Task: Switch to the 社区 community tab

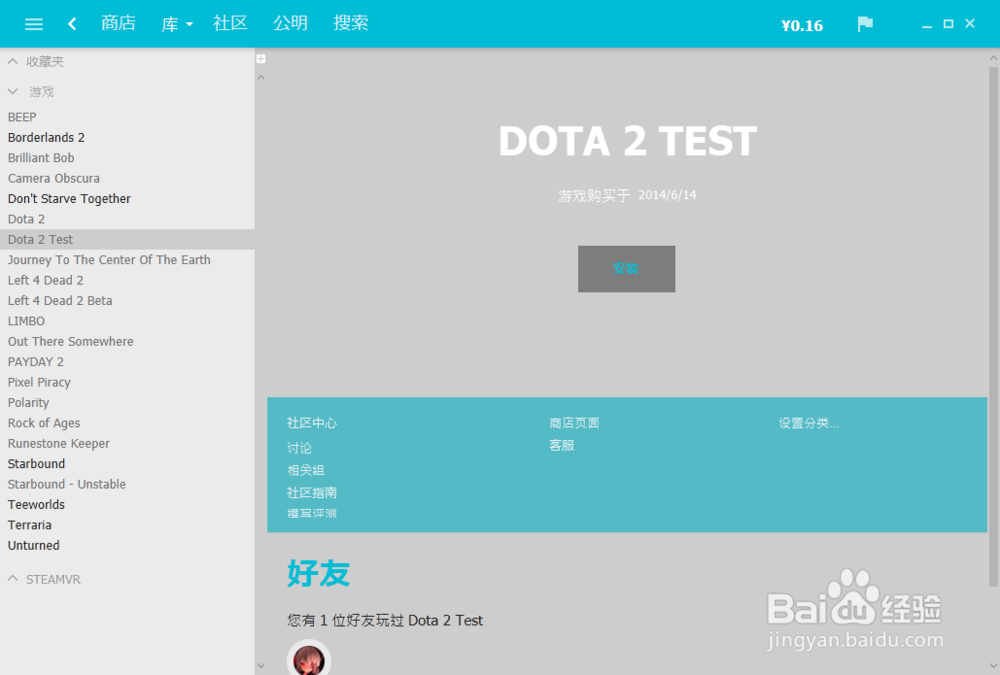Action: (x=230, y=24)
